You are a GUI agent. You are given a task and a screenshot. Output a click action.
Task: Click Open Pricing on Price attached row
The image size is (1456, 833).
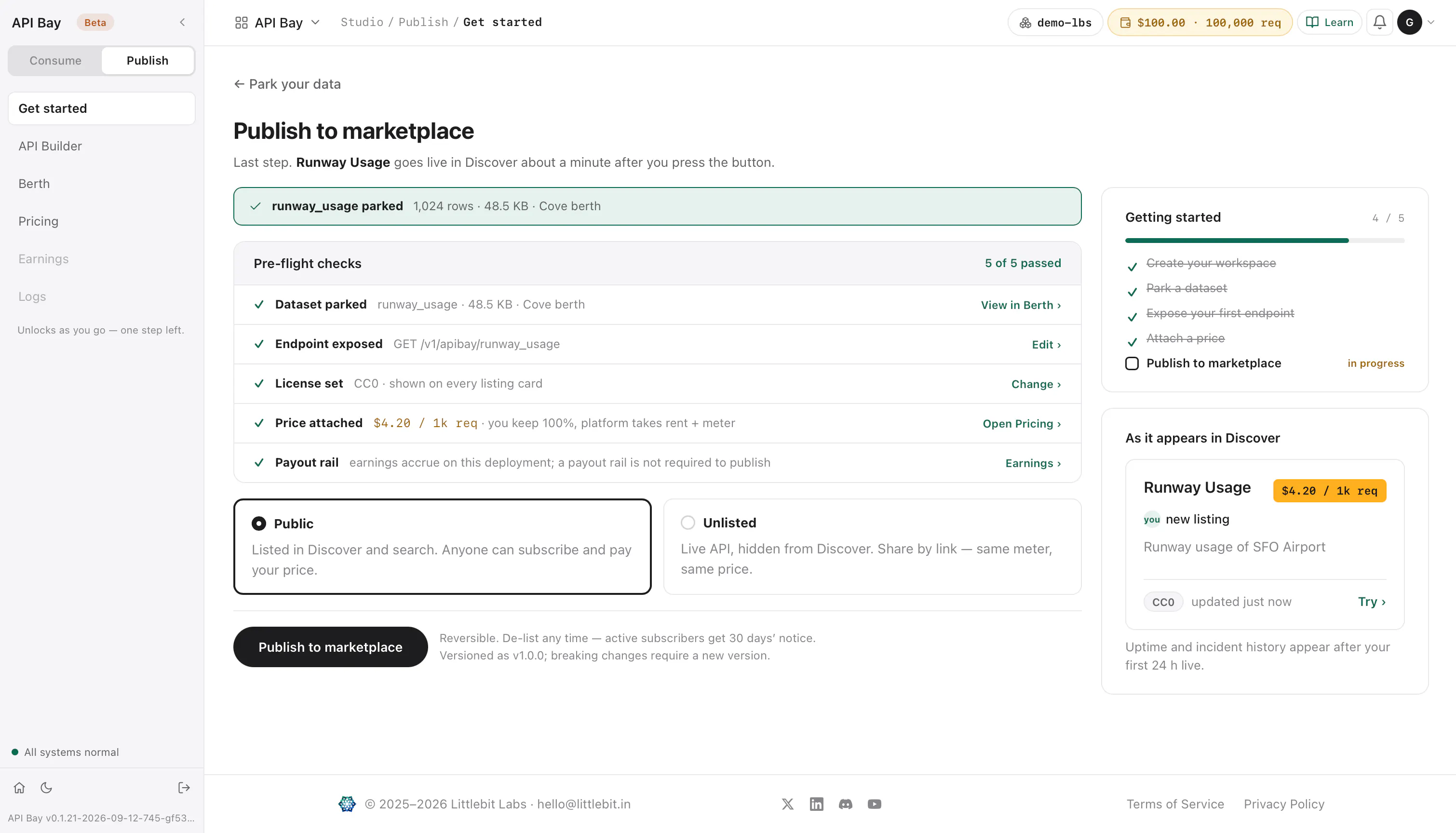(x=1022, y=423)
